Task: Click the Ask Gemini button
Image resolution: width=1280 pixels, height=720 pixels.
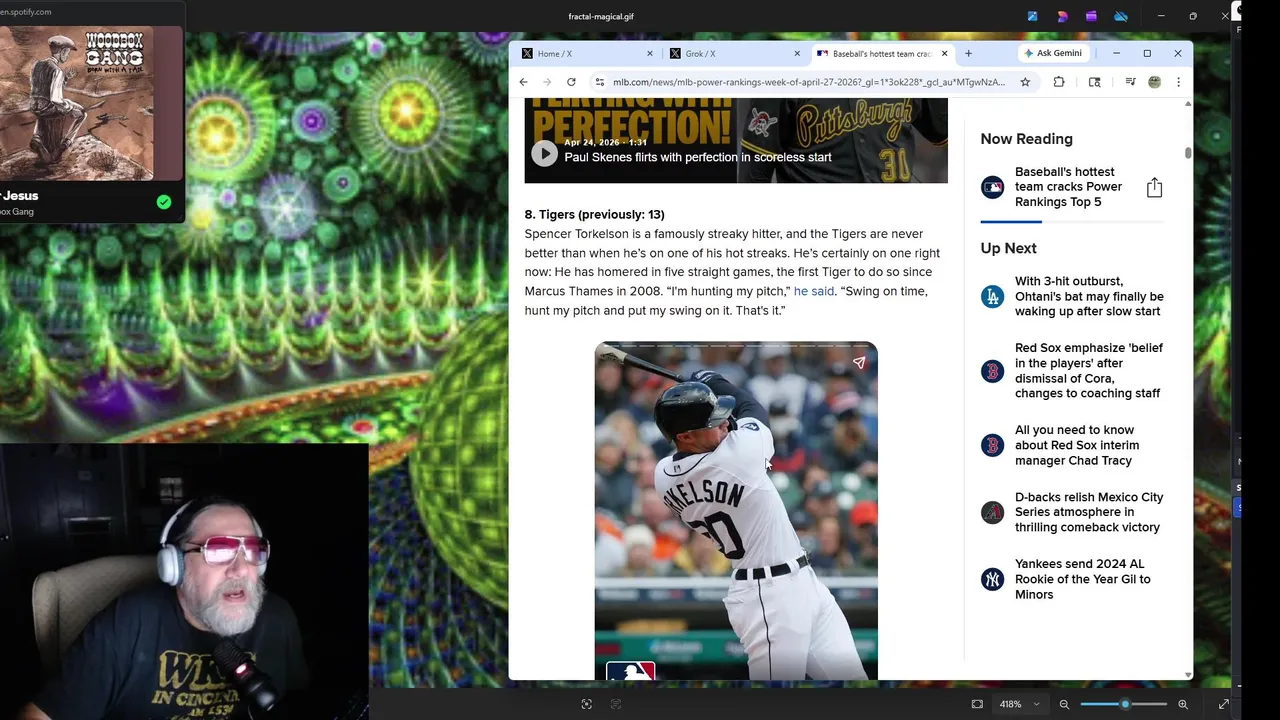Action: 1053,53
